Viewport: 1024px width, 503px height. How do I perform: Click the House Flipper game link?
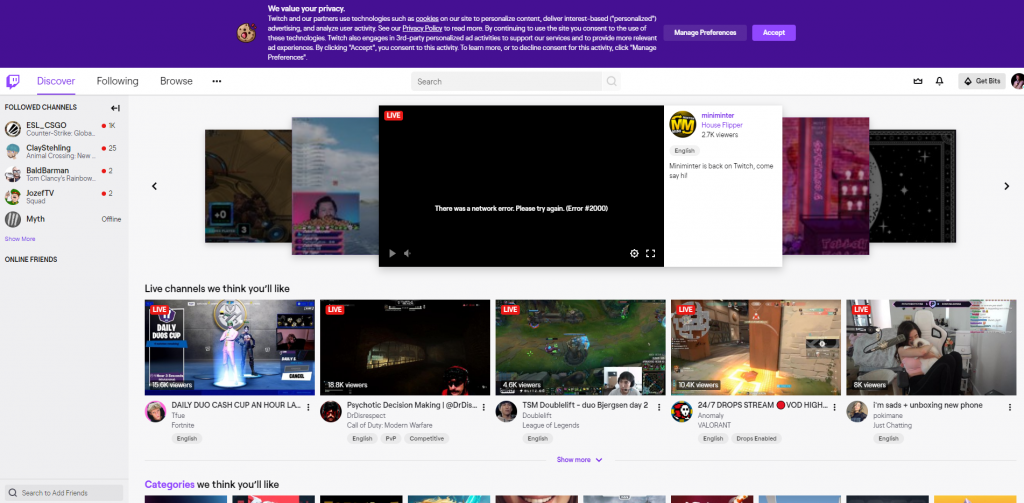(x=722, y=125)
